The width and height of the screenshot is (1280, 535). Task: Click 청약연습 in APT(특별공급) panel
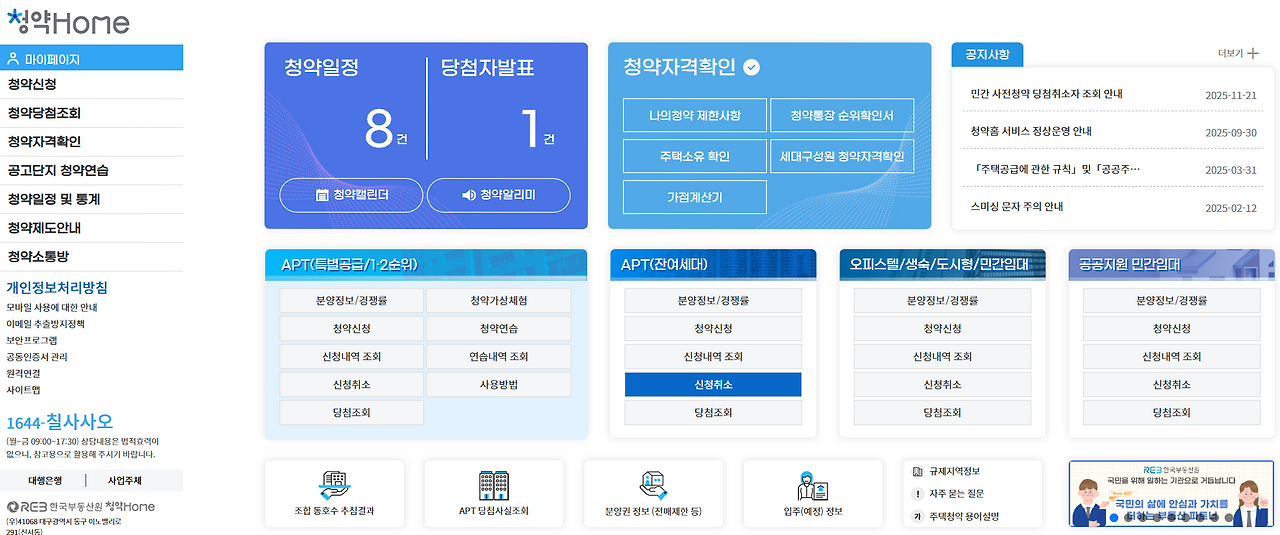point(498,328)
